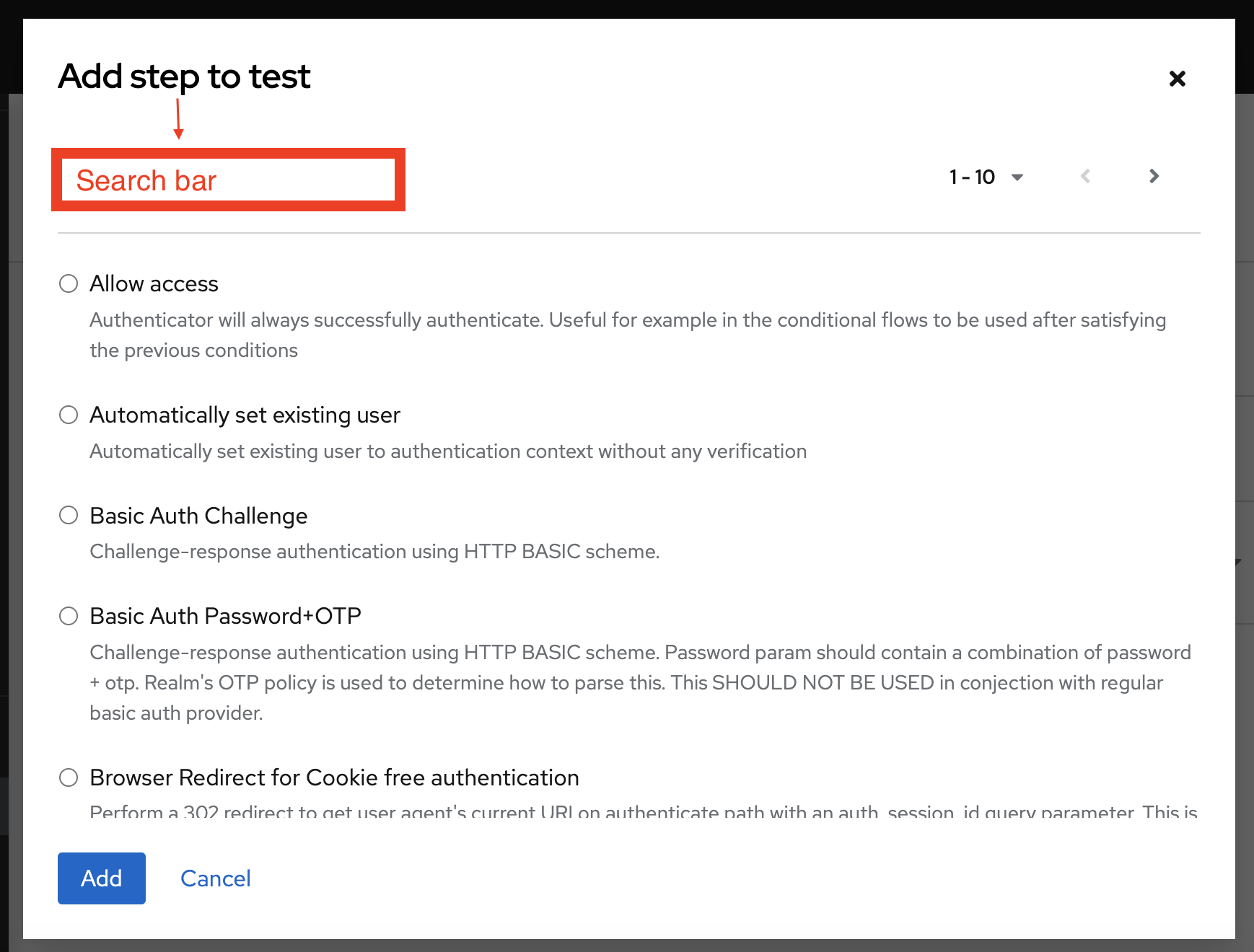1254x952 pixels.
Task: Click the Basic Auth Challenge step title
Action: (x=198, y=515)
